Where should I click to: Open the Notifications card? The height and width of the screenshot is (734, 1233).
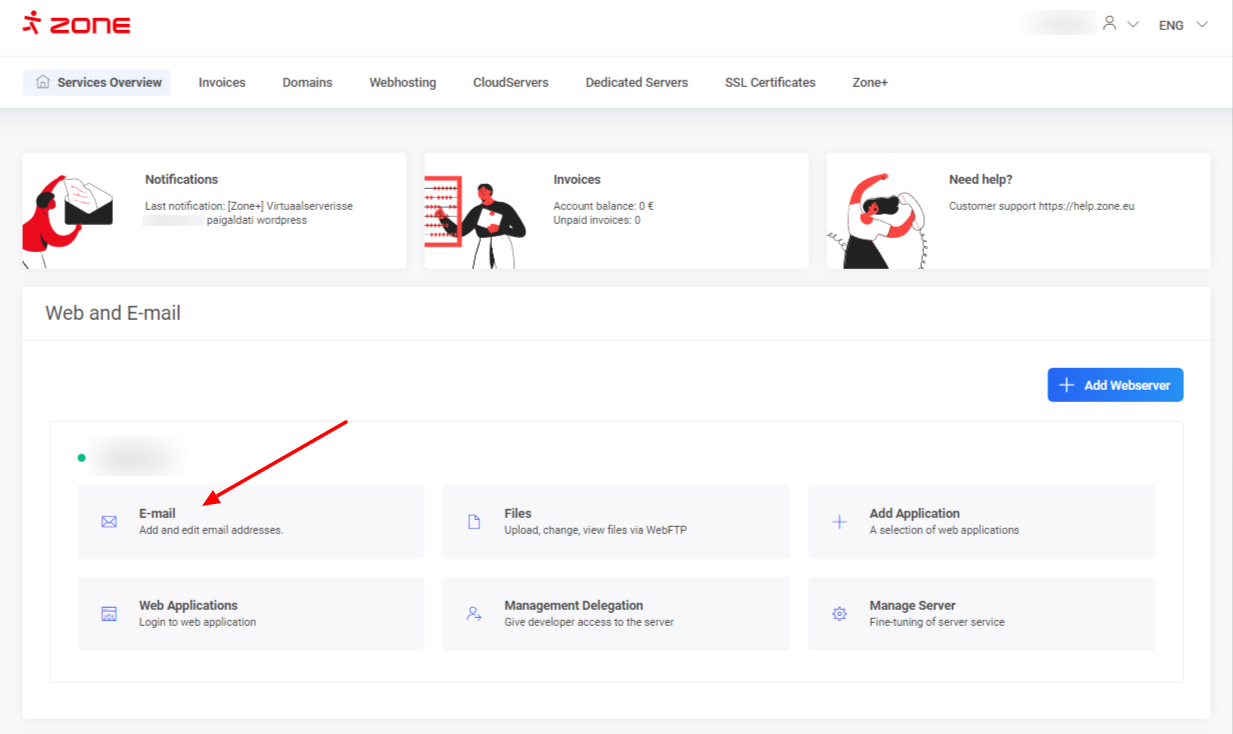tap(214, 211)
